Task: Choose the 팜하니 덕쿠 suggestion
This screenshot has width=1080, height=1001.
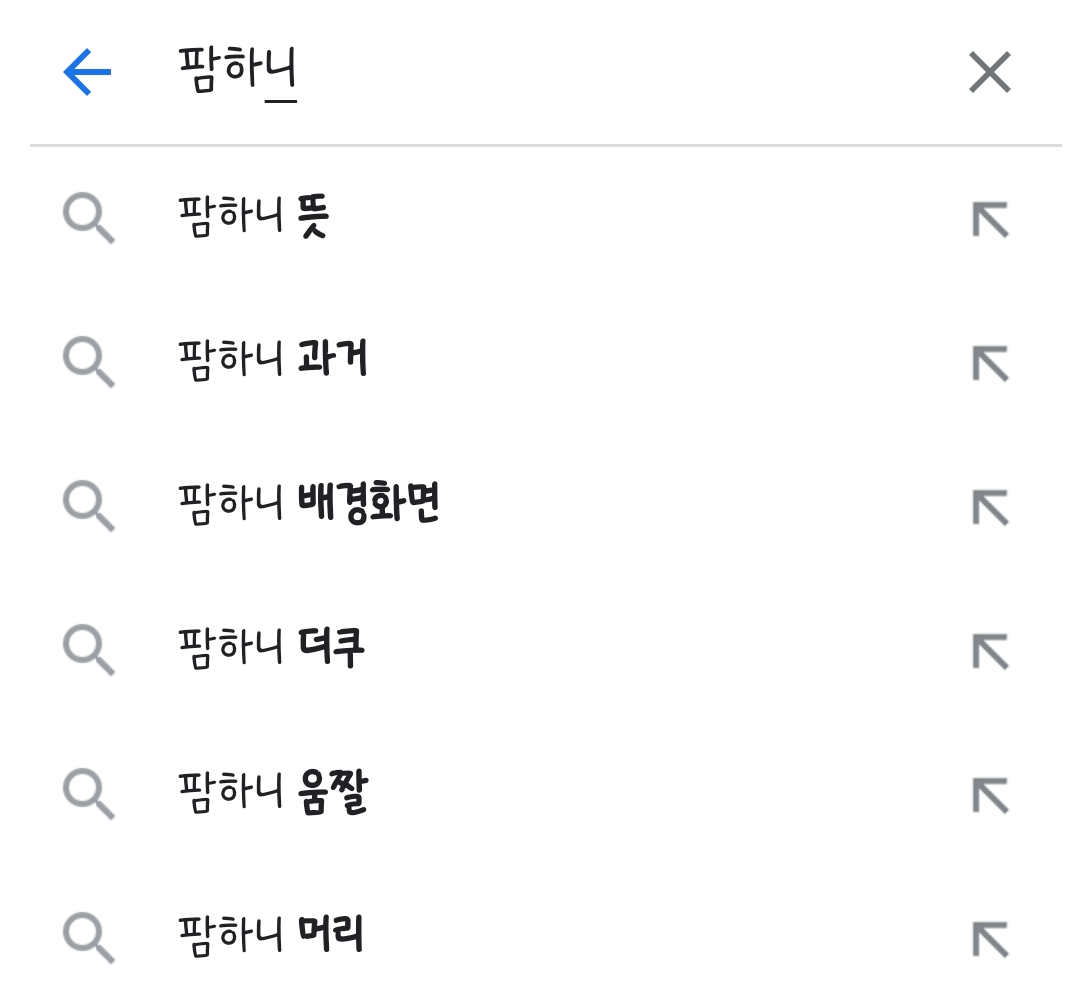Action: point(271,649)
